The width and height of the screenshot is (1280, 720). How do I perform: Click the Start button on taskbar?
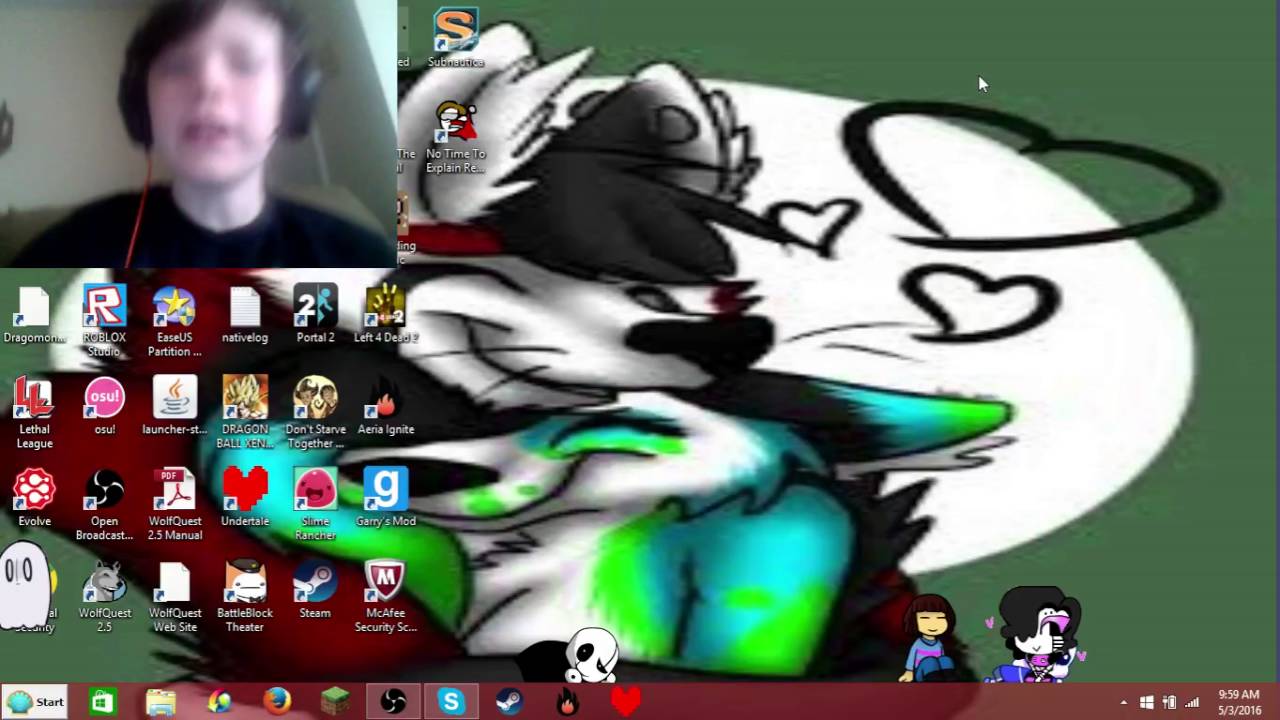pos(35,702)
